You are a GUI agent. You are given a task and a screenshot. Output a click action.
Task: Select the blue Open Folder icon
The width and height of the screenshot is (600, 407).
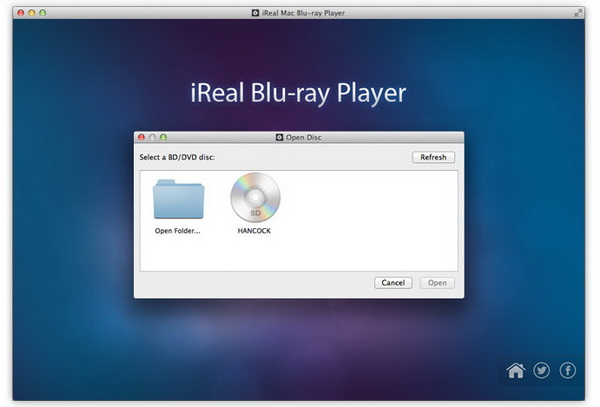coord(177,198)
